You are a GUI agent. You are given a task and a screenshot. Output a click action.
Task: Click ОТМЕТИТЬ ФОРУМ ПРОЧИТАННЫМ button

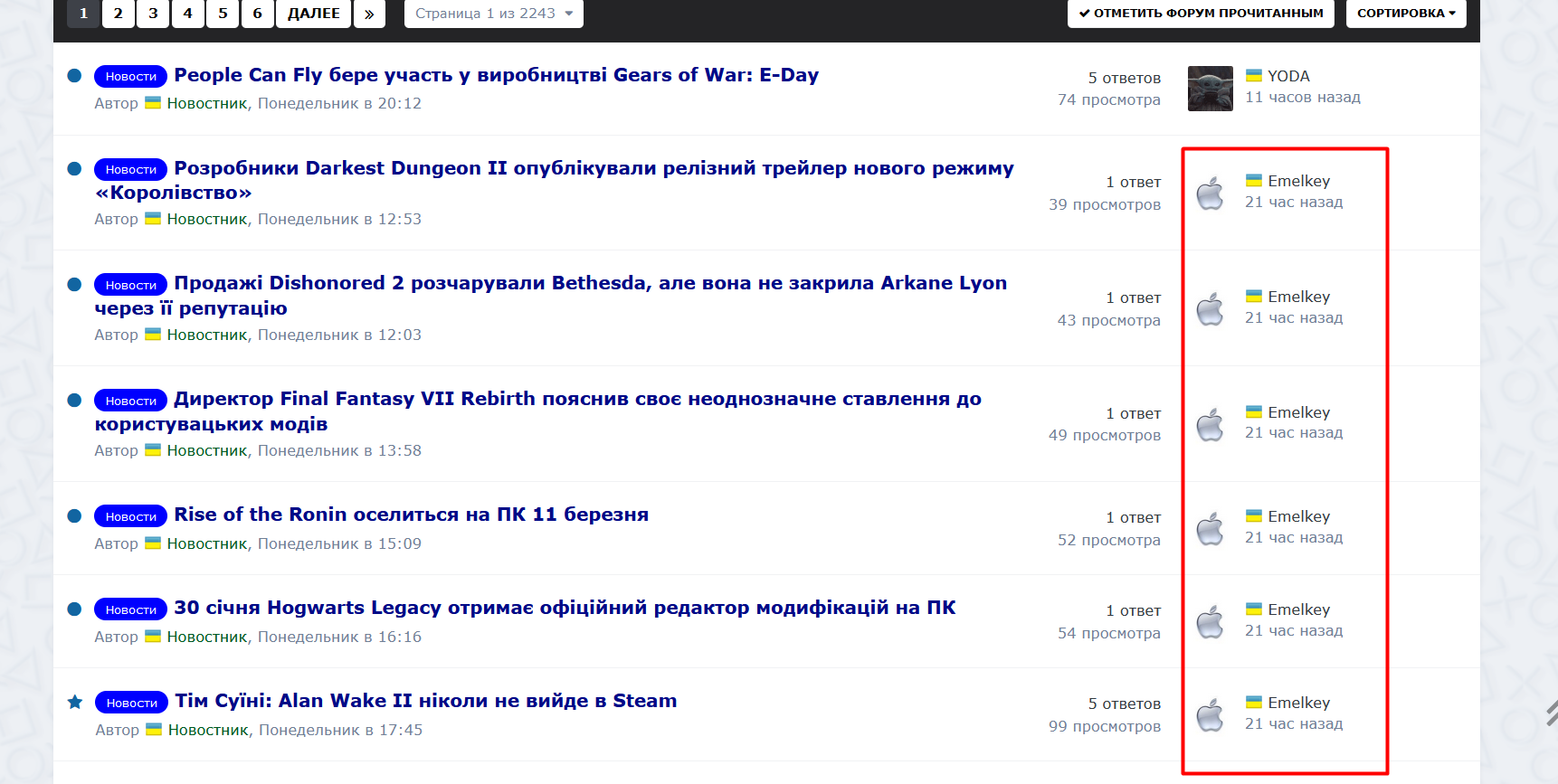pyautogui.click(x=1201, y=14)
